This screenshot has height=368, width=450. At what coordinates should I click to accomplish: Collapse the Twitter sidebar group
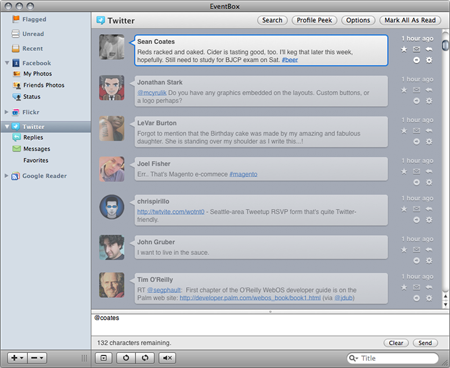click(x=7, y=127)
